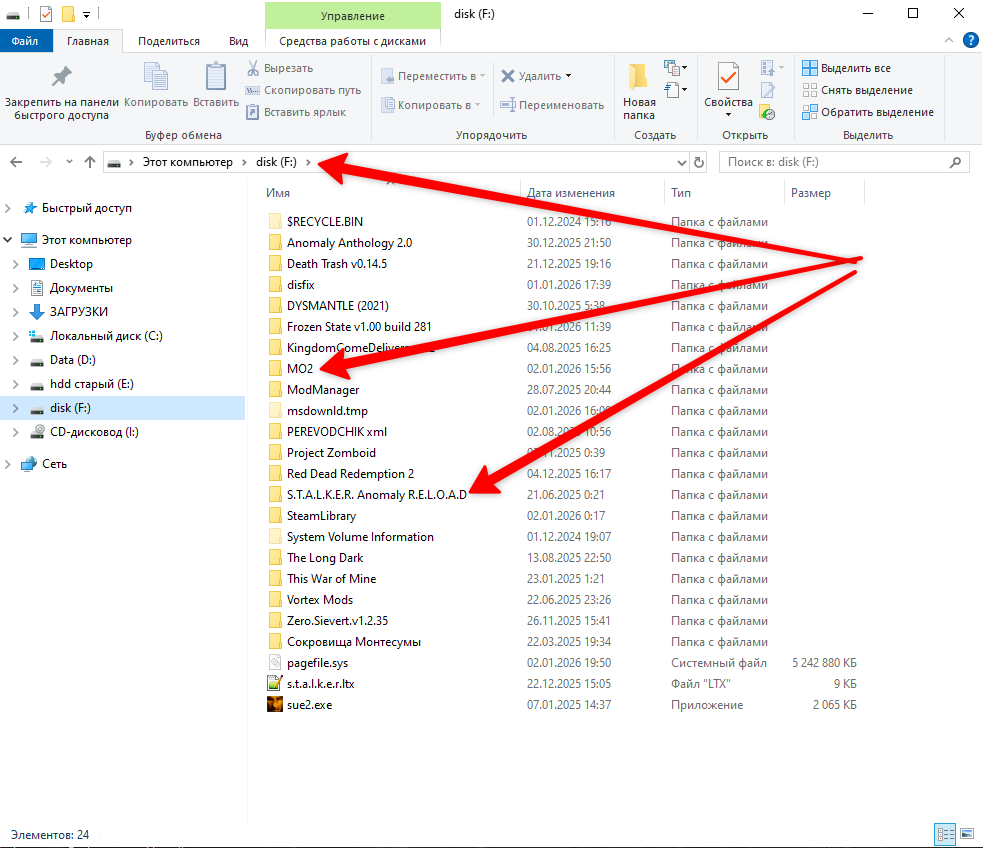Expand Быстрый доступ in navigation tree
The width and height of the screenshot is (983, 848).
pyautogui.click(x=8, y=208)
